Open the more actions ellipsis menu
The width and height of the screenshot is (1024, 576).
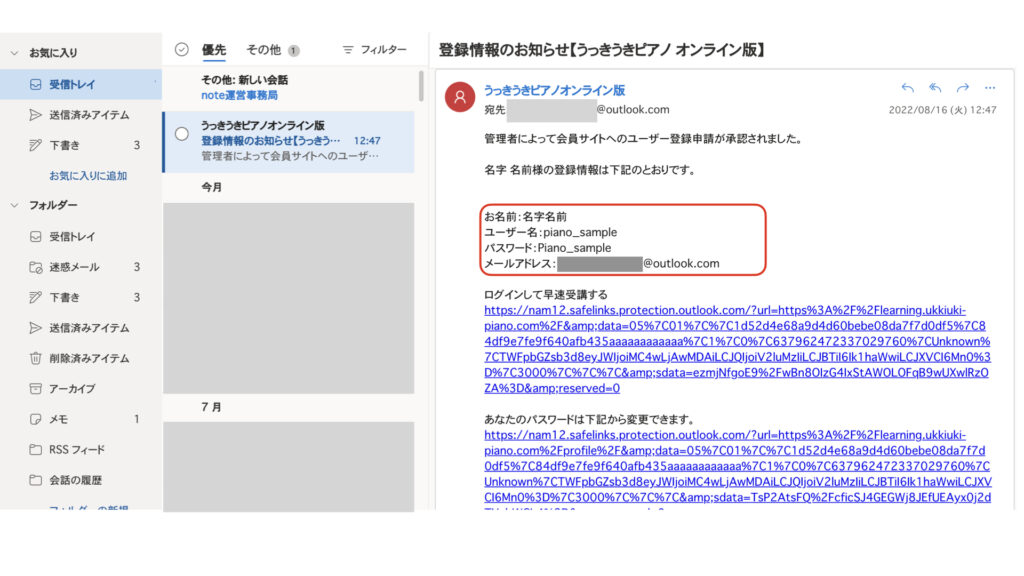990,88
